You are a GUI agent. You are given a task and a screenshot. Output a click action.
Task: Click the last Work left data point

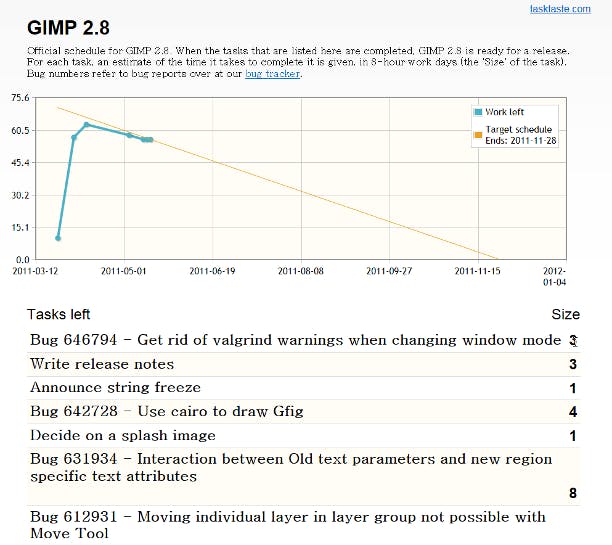150,139
